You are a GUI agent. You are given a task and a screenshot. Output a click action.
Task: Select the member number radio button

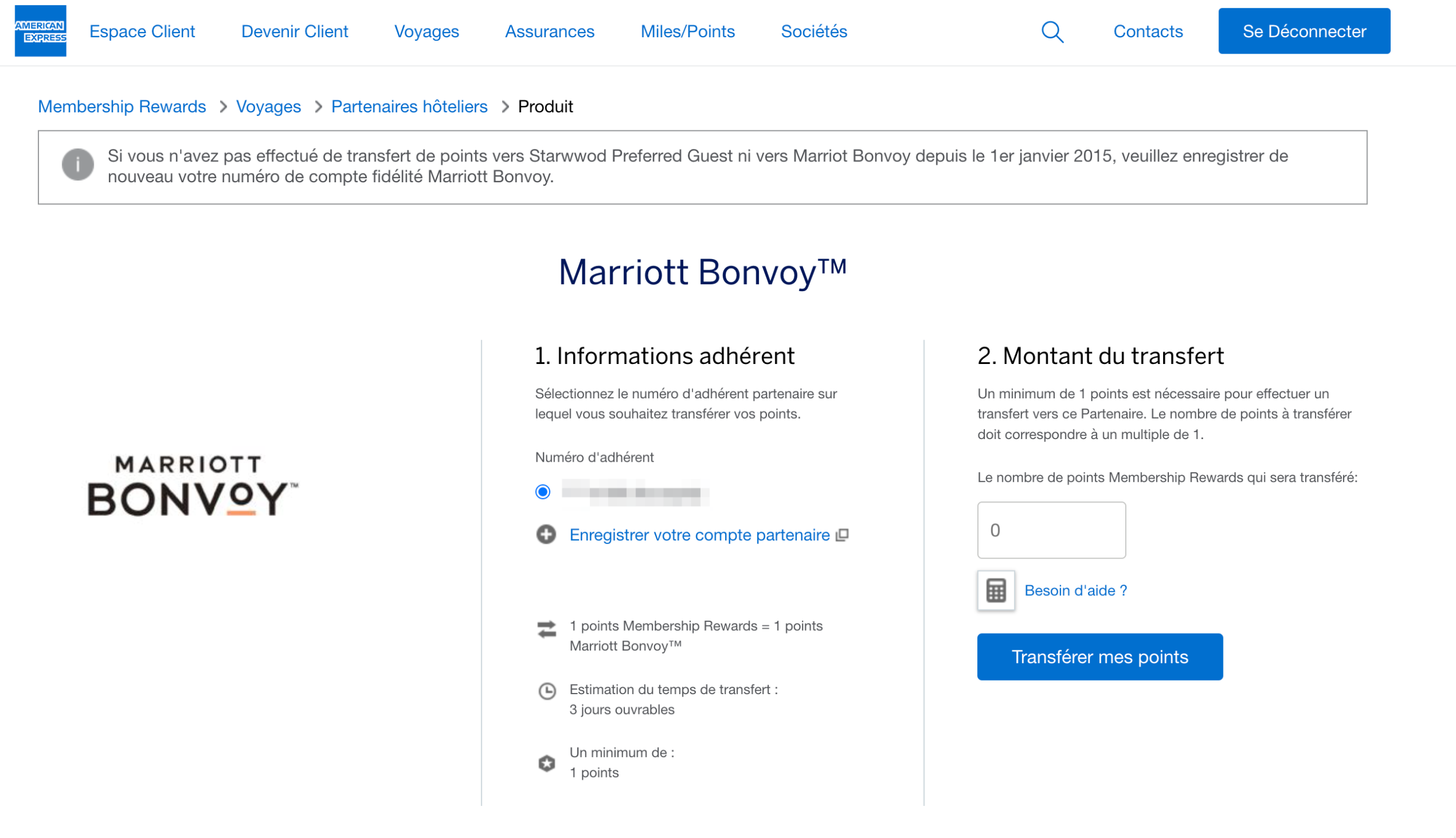click(543, 492)
